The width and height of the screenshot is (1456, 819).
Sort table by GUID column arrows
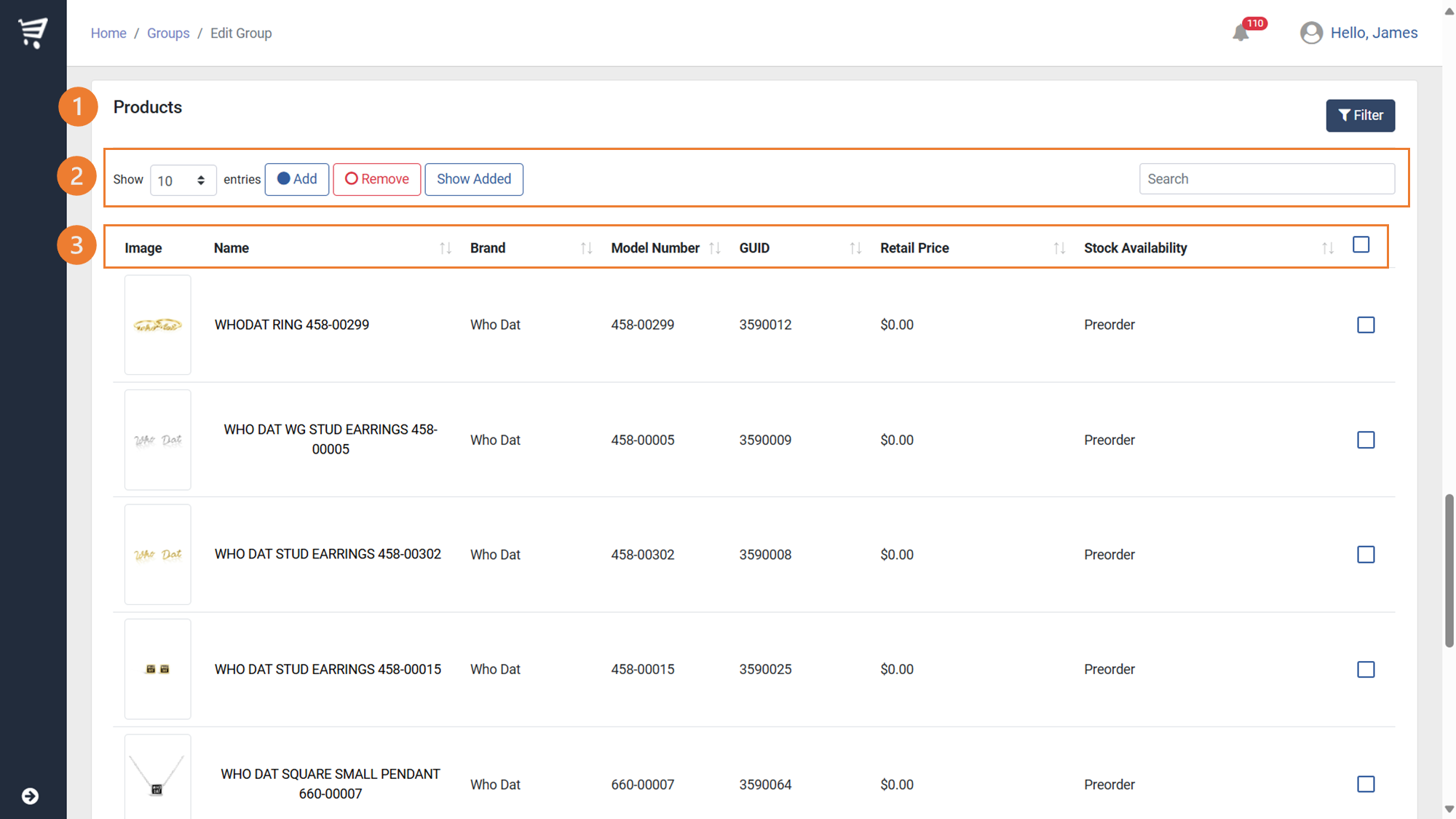point(855,248)
